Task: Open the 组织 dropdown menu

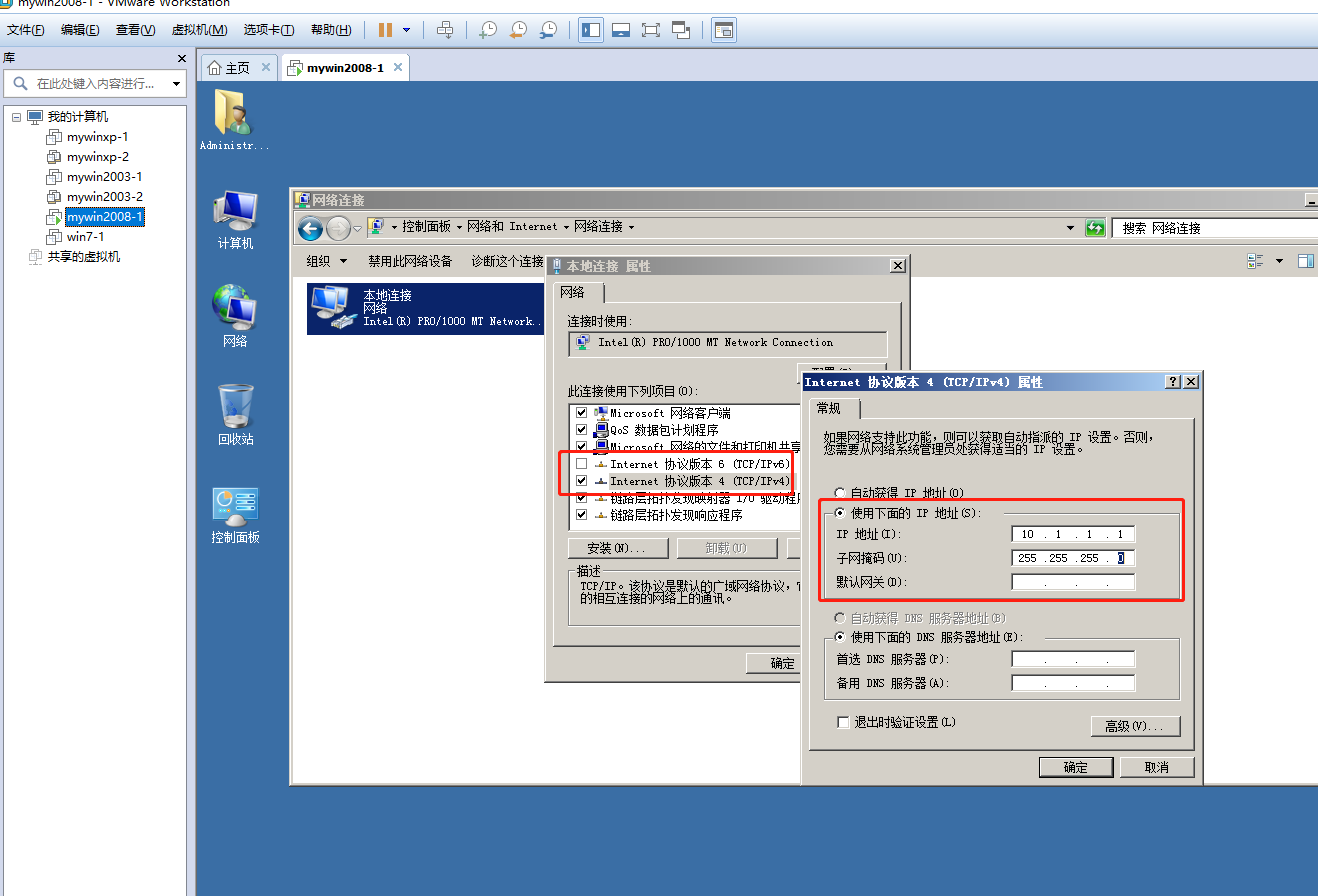Action: 326,261
